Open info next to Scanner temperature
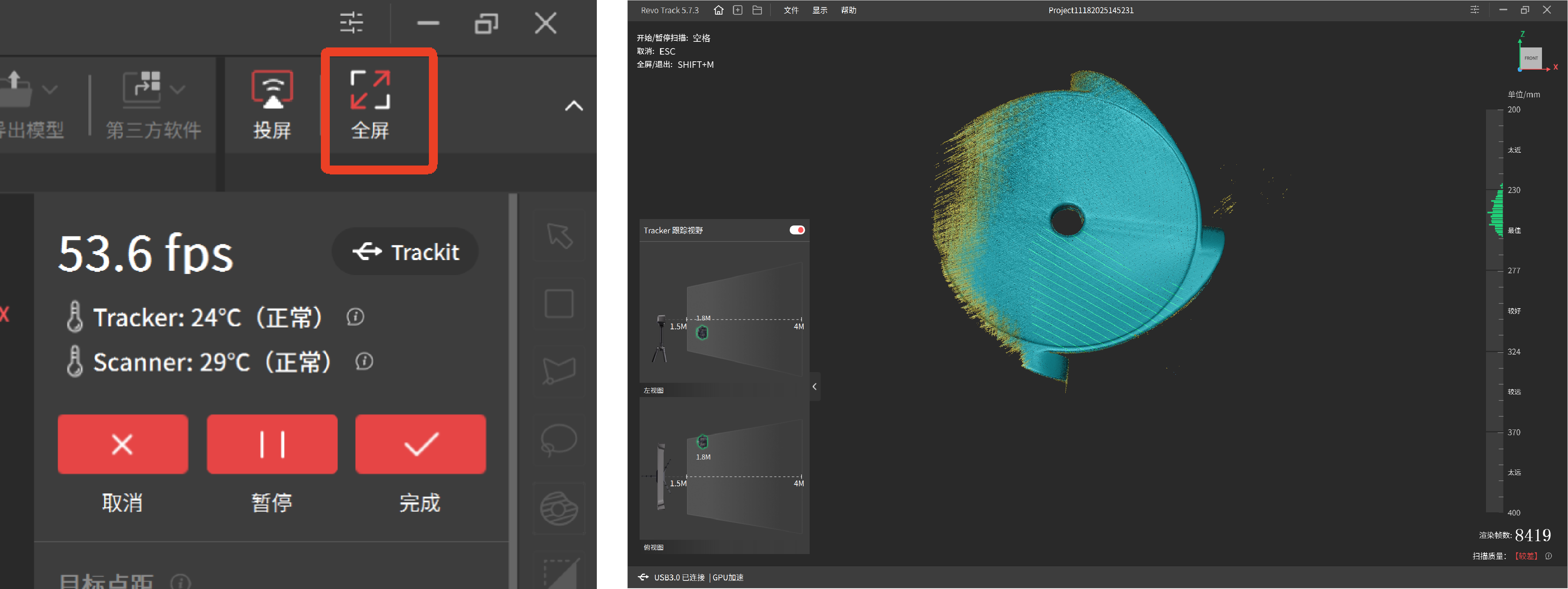Image resolution: width=1568 pixels, height=589 pixels. click(364, 362)
